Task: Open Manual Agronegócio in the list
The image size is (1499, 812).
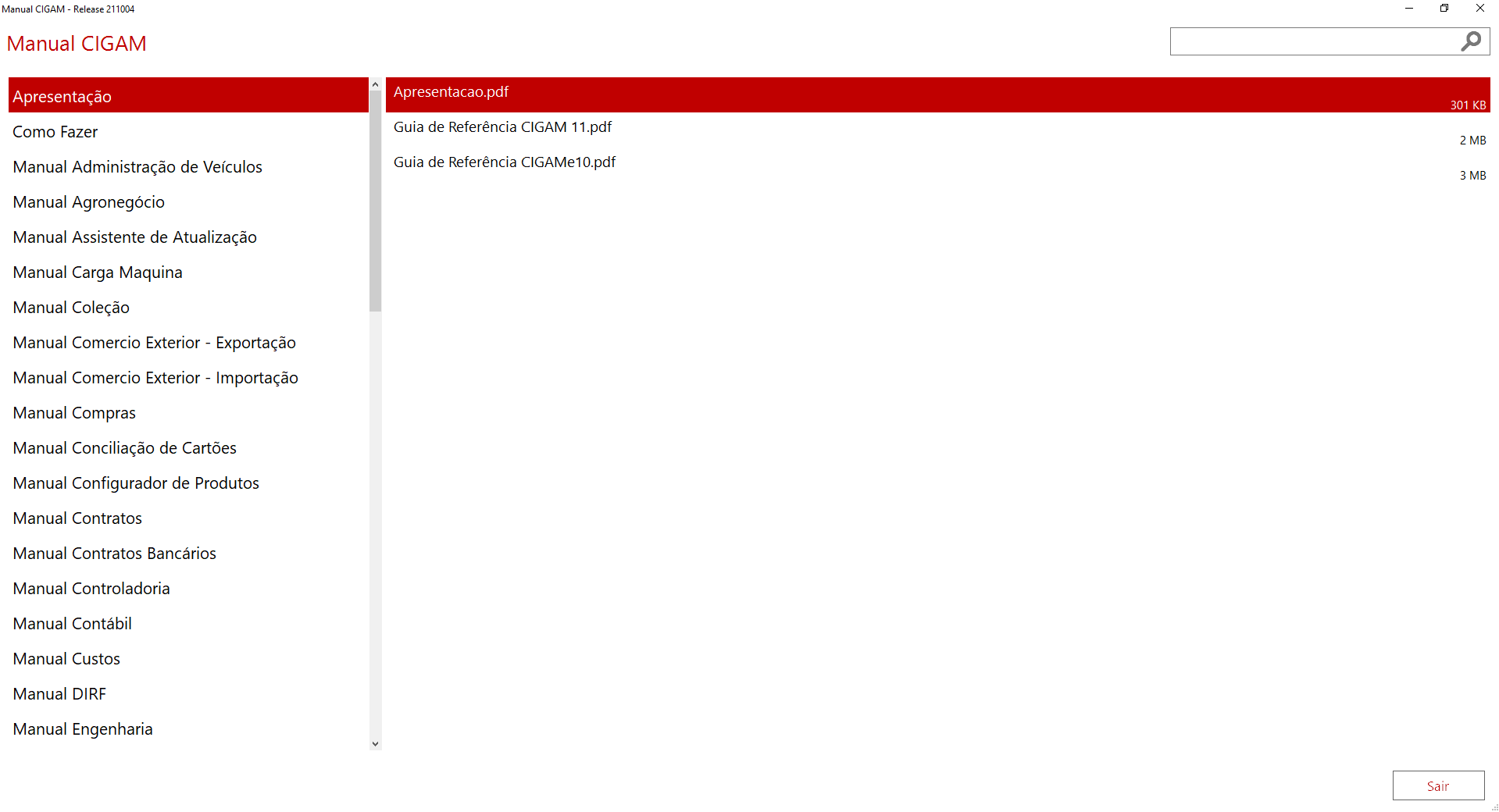Action: (x=188, y=201)
